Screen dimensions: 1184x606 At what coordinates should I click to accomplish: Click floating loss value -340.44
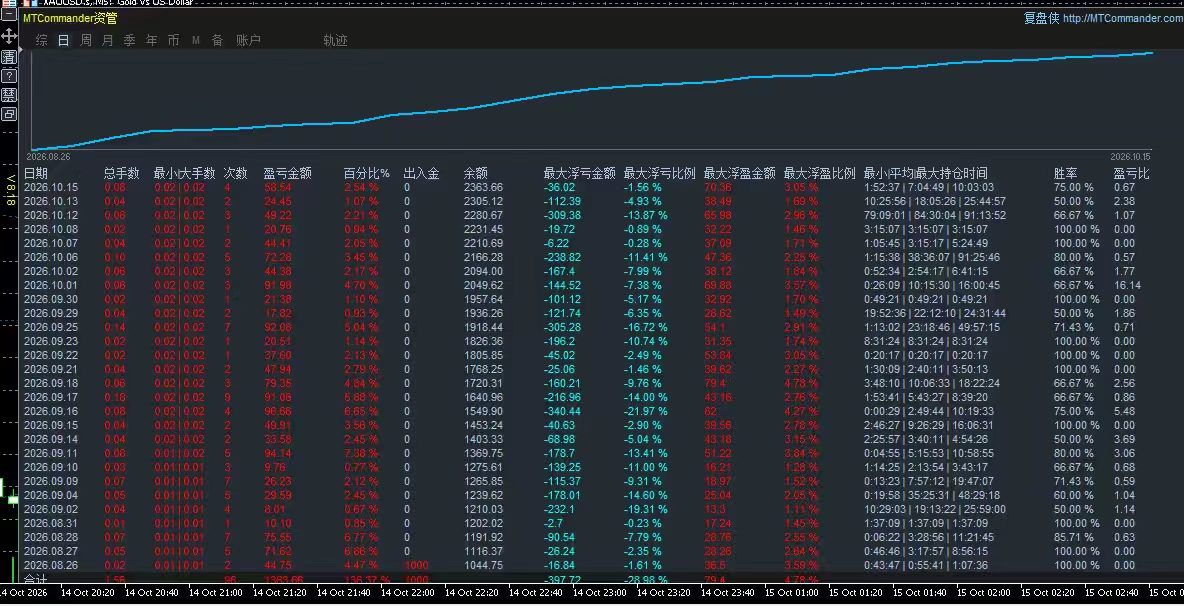tap(563, 411)
